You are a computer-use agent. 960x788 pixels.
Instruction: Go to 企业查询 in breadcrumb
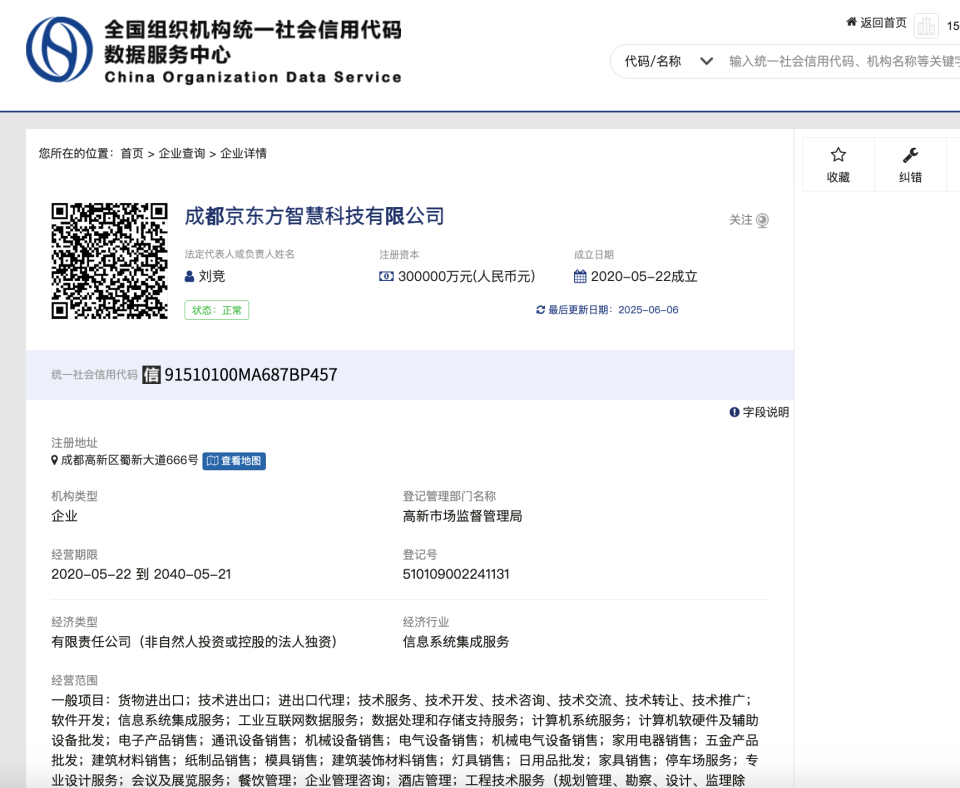(182, 153)
